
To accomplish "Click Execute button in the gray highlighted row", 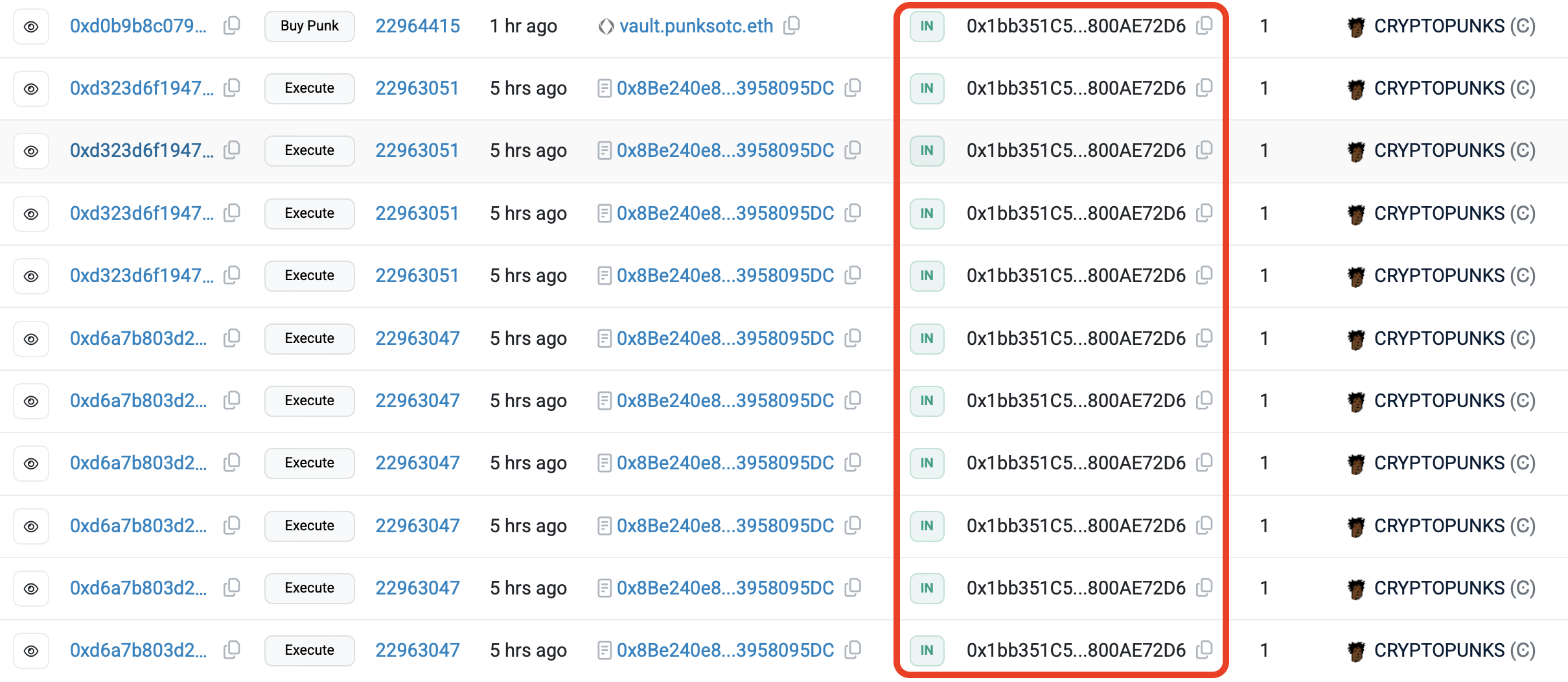I will [x=309, y=150].
